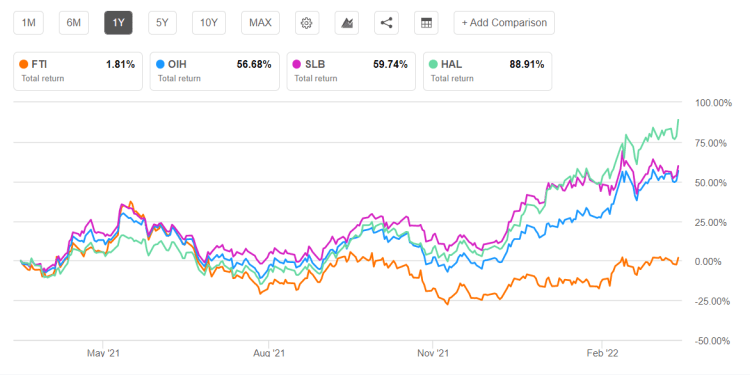Select the 6M time range
The width and height of the screenshot is (750, 375).
pos(74,23)
